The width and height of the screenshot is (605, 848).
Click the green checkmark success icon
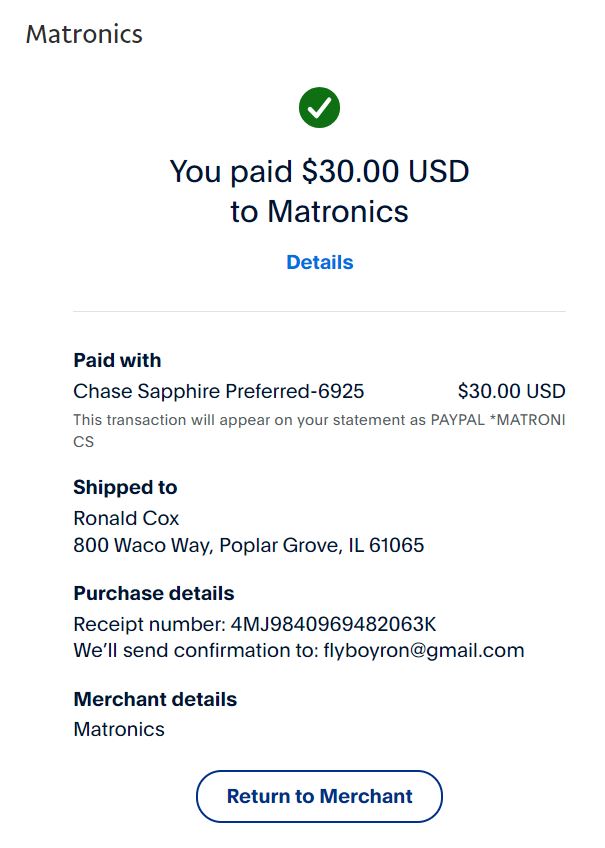click(x=319, y=107)
